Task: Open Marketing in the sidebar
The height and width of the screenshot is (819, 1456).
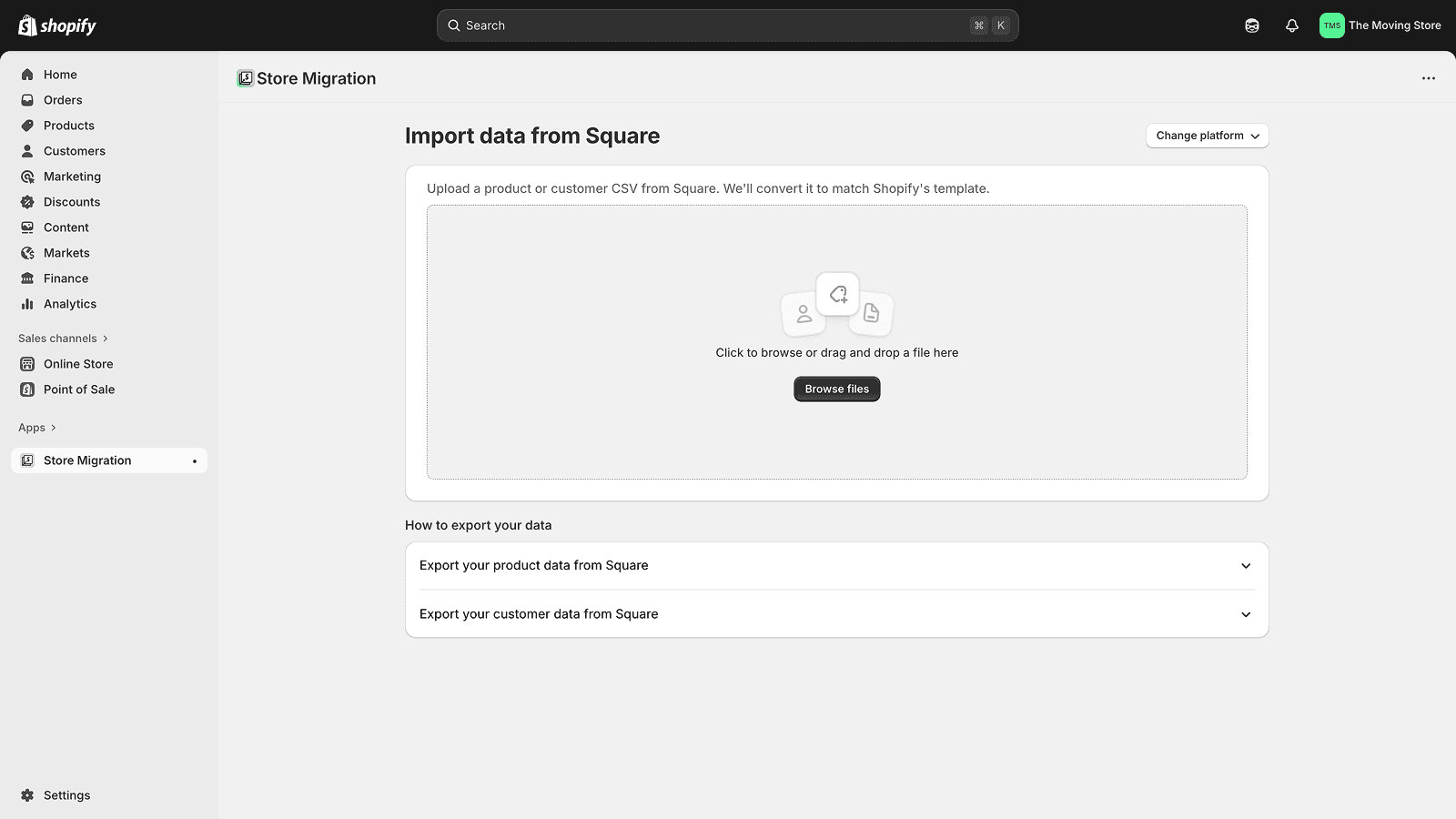Action: [x=109, y=177]
